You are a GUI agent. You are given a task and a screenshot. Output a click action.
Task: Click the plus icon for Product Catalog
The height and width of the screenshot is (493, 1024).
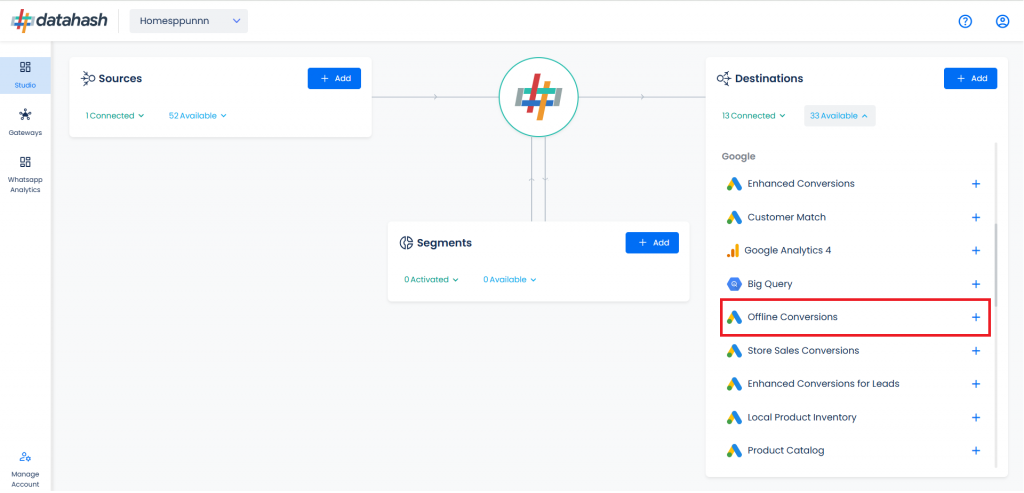(x=976, y=451)
